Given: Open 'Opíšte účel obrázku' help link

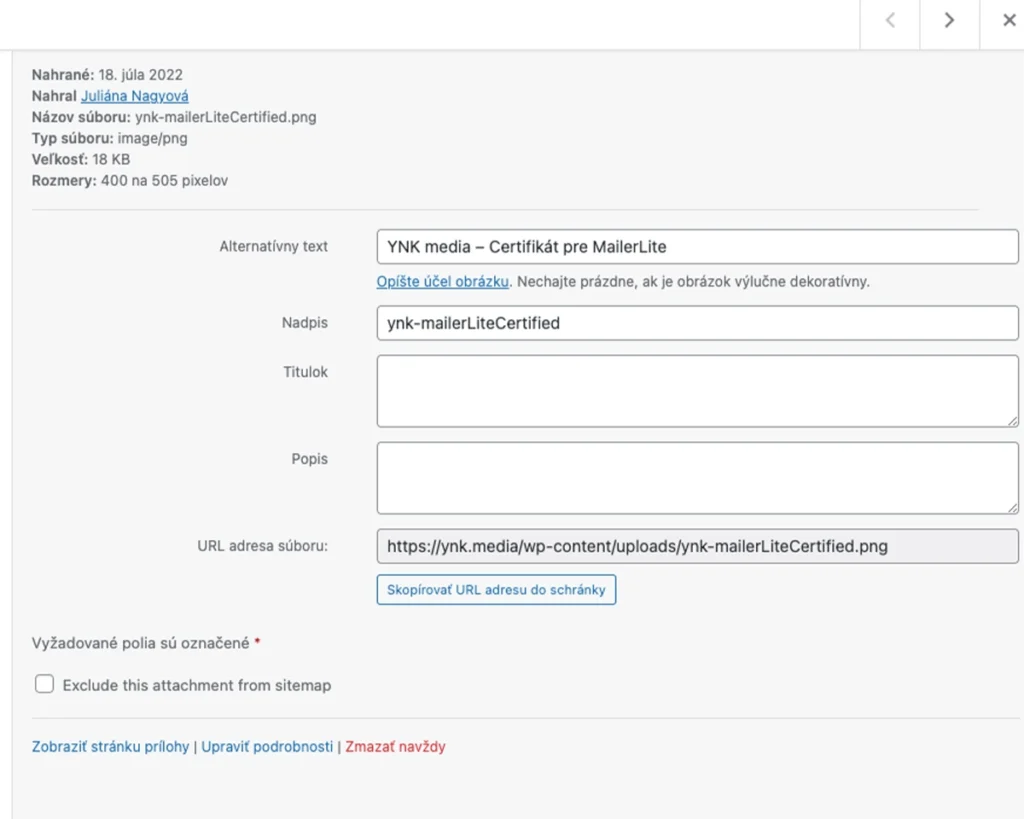Looking at the screenshot, I should pyautogui.click(x=442, y=281).
